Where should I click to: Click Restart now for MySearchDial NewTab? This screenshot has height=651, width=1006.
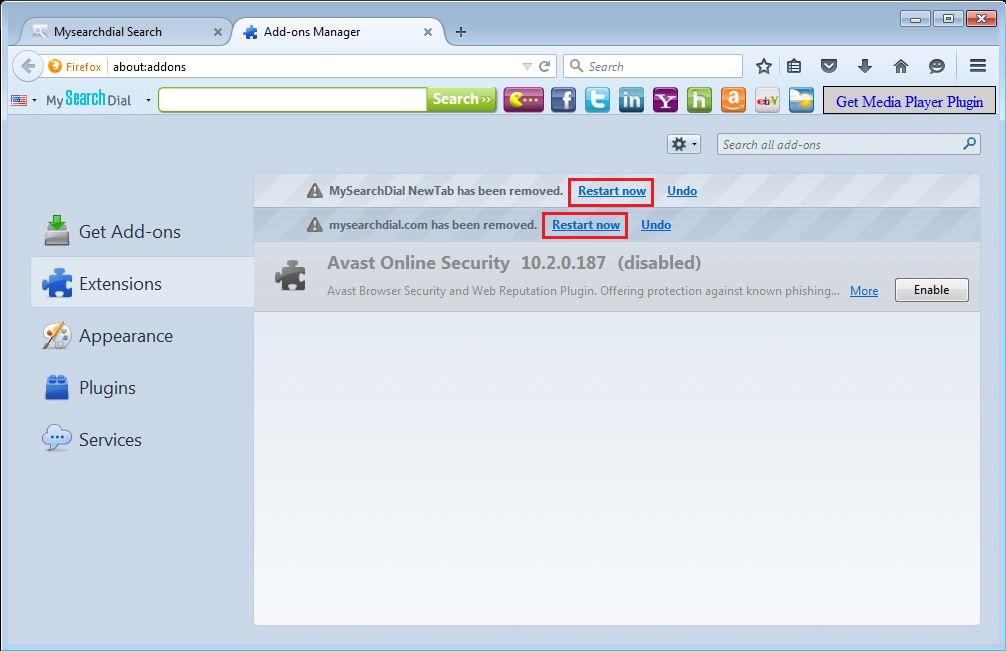click(611, 191)
